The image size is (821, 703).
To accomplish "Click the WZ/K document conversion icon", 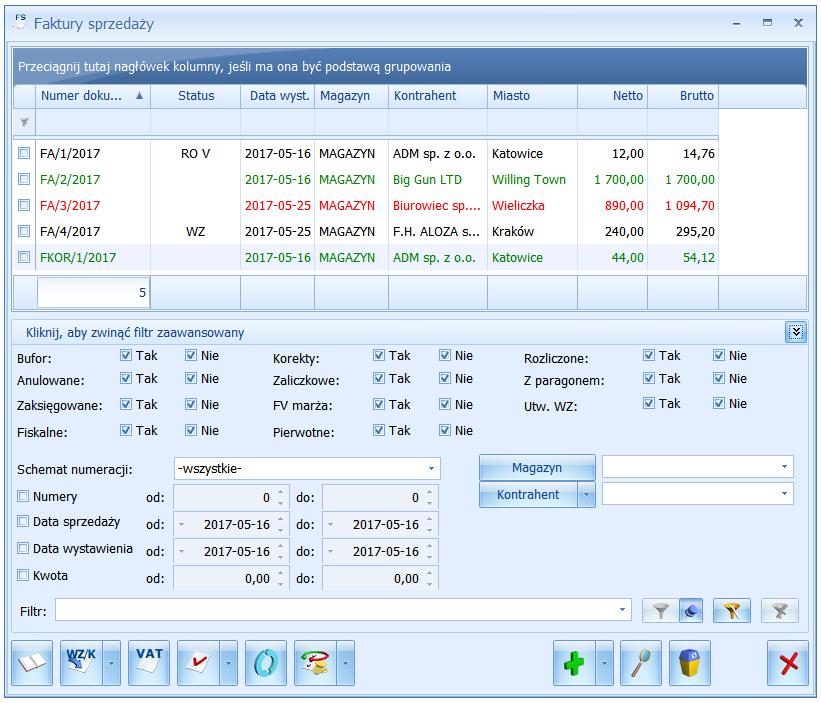I will (81, 663).
